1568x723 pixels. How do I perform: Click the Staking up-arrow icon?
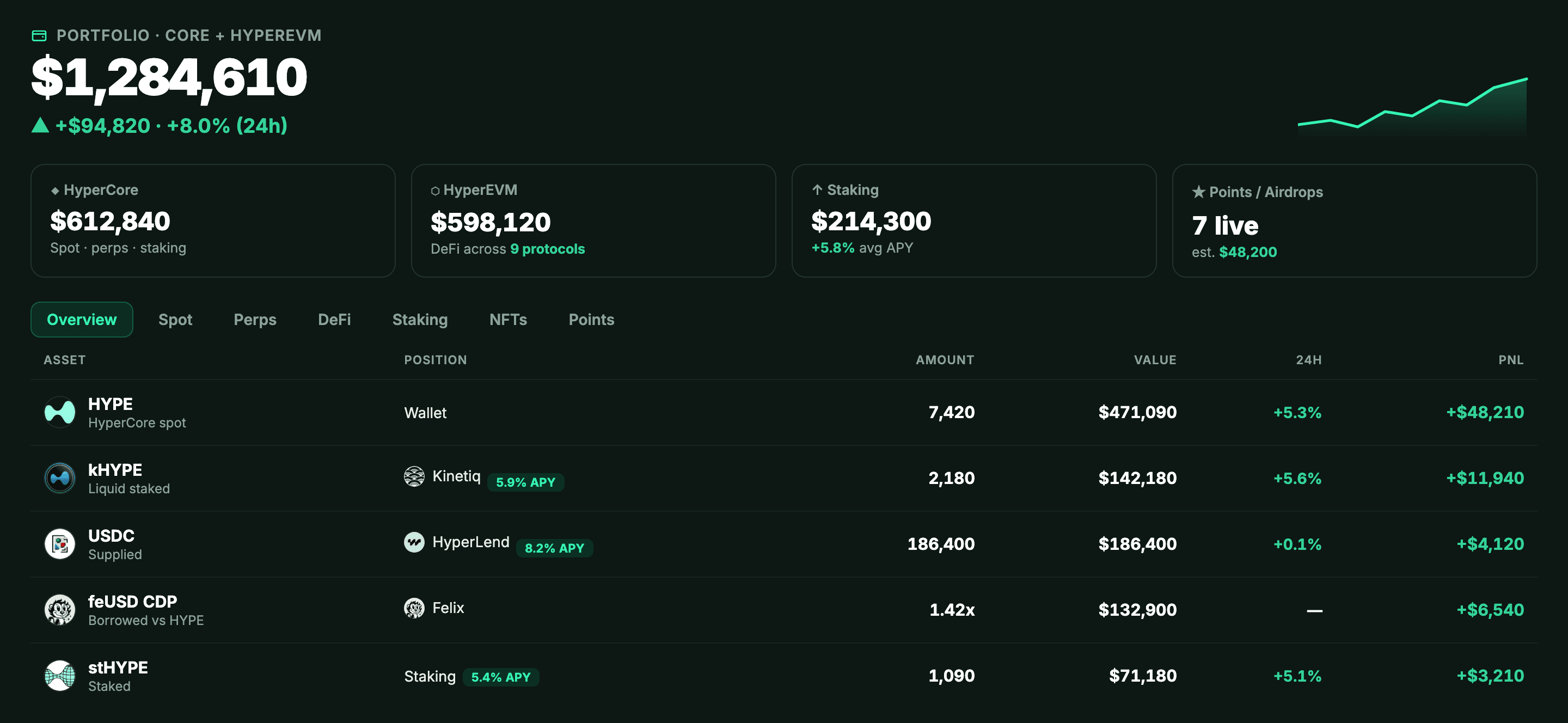817,190
